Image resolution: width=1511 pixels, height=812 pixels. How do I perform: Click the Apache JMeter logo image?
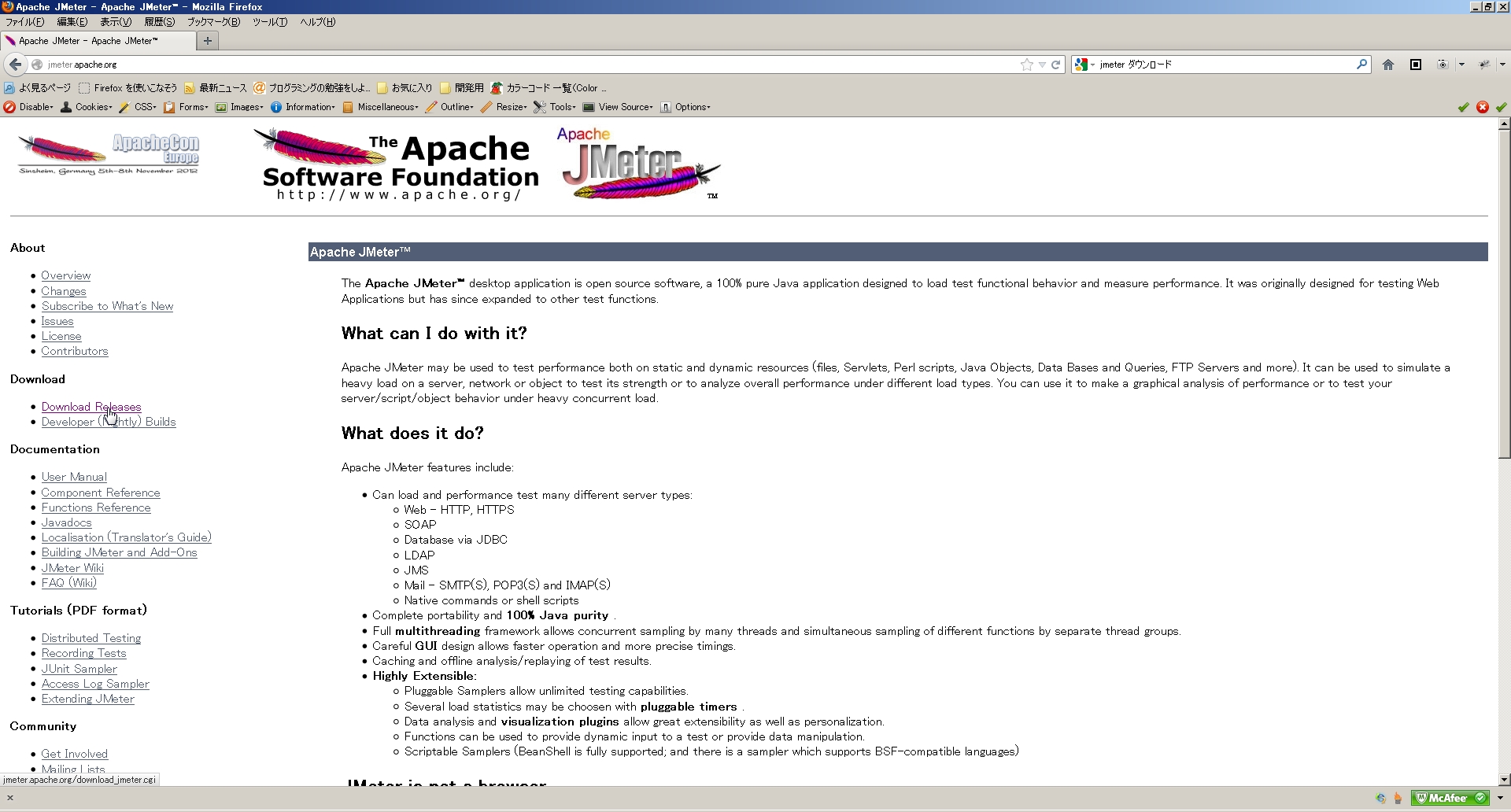pyautogui.click(x=638, y=163)
